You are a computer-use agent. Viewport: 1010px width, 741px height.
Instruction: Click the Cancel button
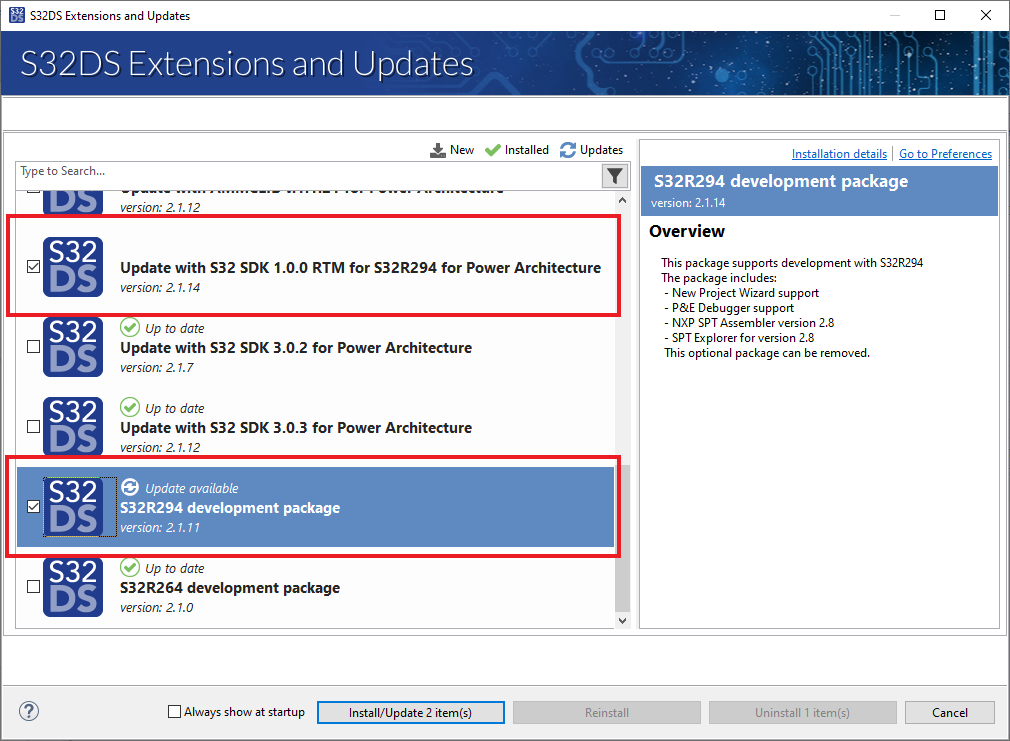949,712
